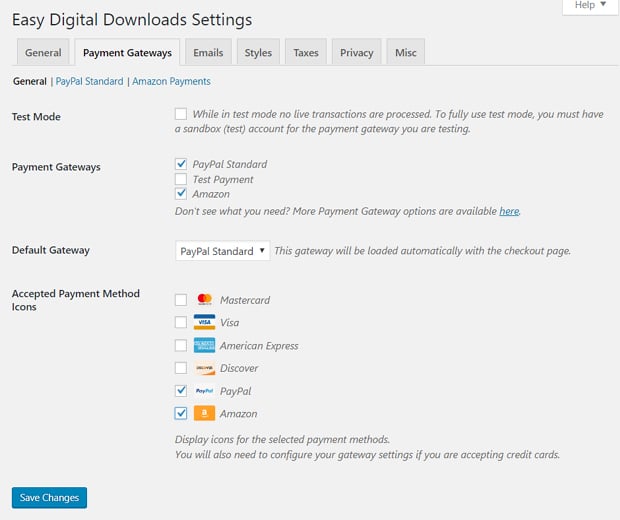Click the 'American Express' label text
620x520 pixels.
(259, 346)
